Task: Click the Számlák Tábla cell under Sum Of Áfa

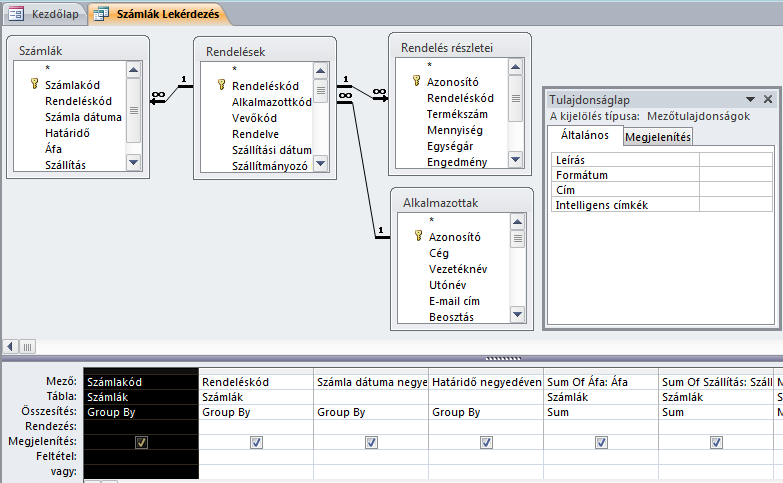Action: 601,397
